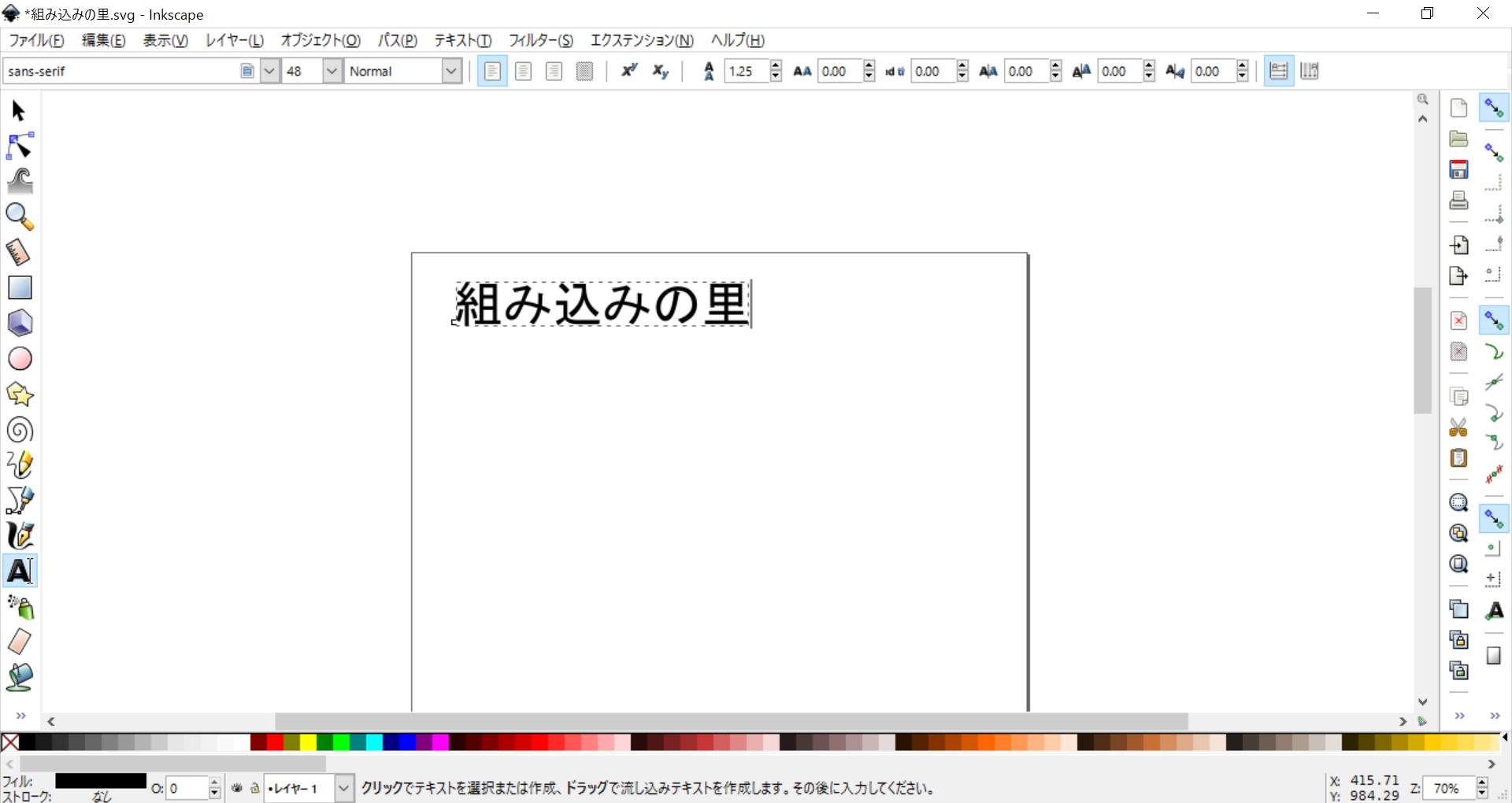Viewport: 1512px width, 803px height.
Task: Open the レイヤー(L) menu
Action: pyautogui.click(x=234, y=40)
